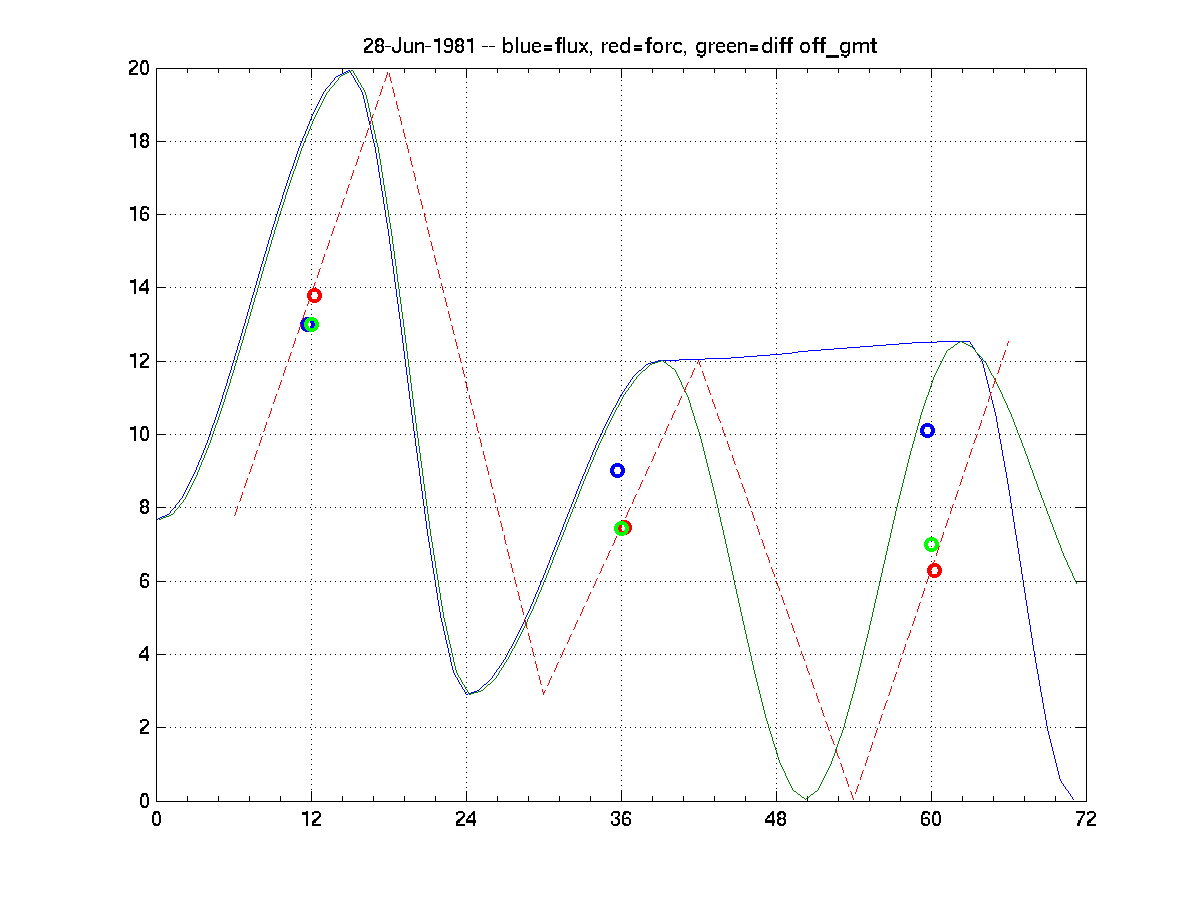Click the x-axis tick label 24
1200x900 pixels.
[466, 819]
